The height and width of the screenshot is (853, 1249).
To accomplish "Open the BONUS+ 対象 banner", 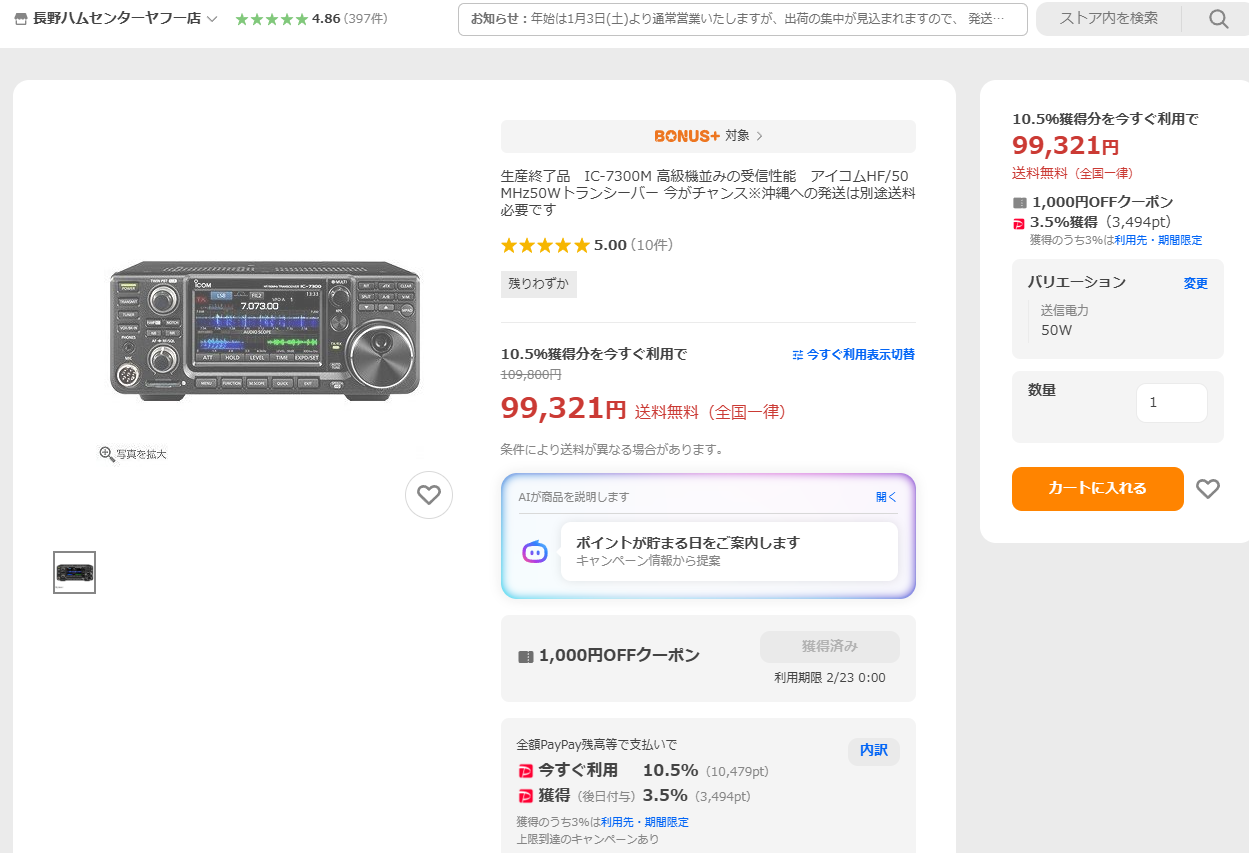I will (x=708, y=136).
